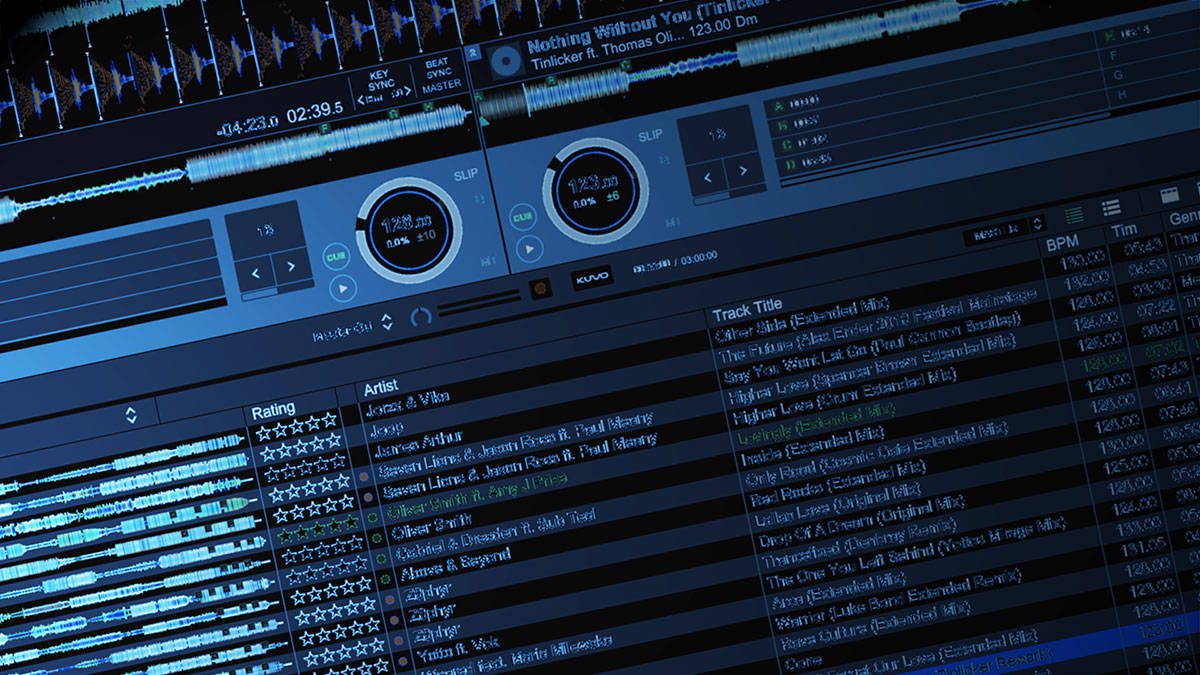Double the beat loop on deck 2
Image resolution: width=1200 pixels, height=675 pixels.
pyautogui.click(x=741, y=171)
